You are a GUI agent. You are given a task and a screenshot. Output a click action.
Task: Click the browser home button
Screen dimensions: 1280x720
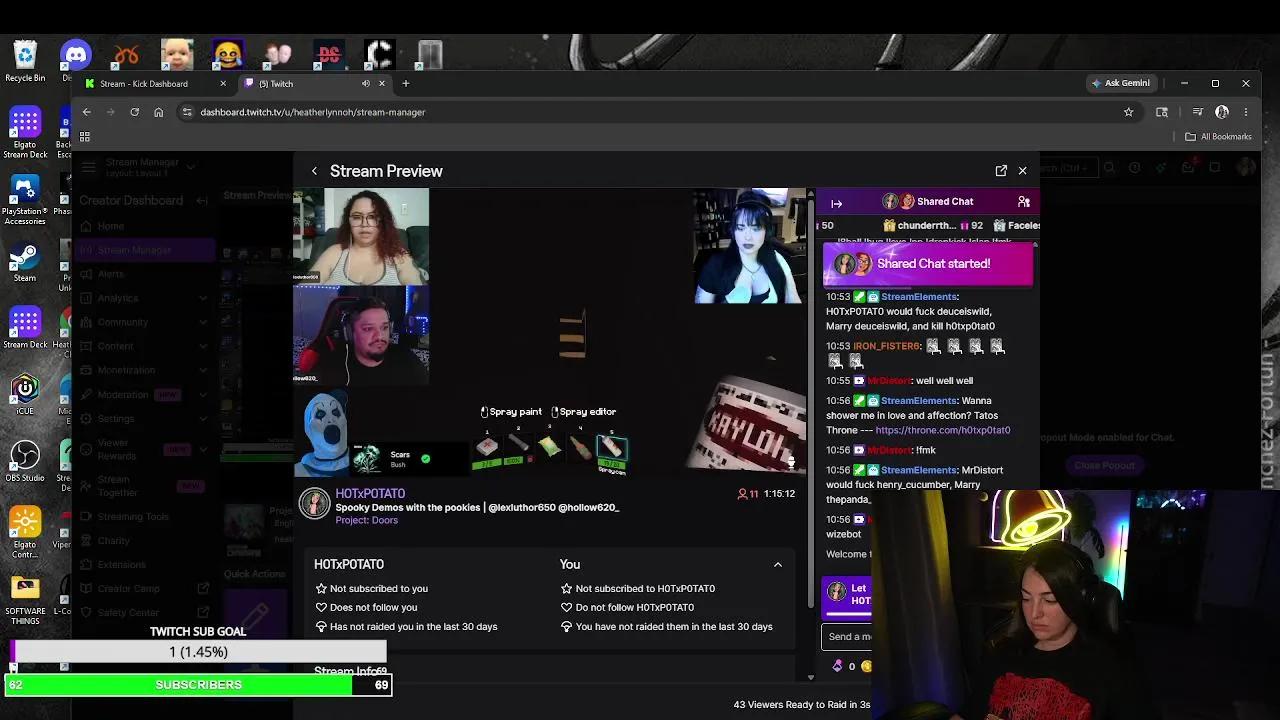[x=158, y=112]
